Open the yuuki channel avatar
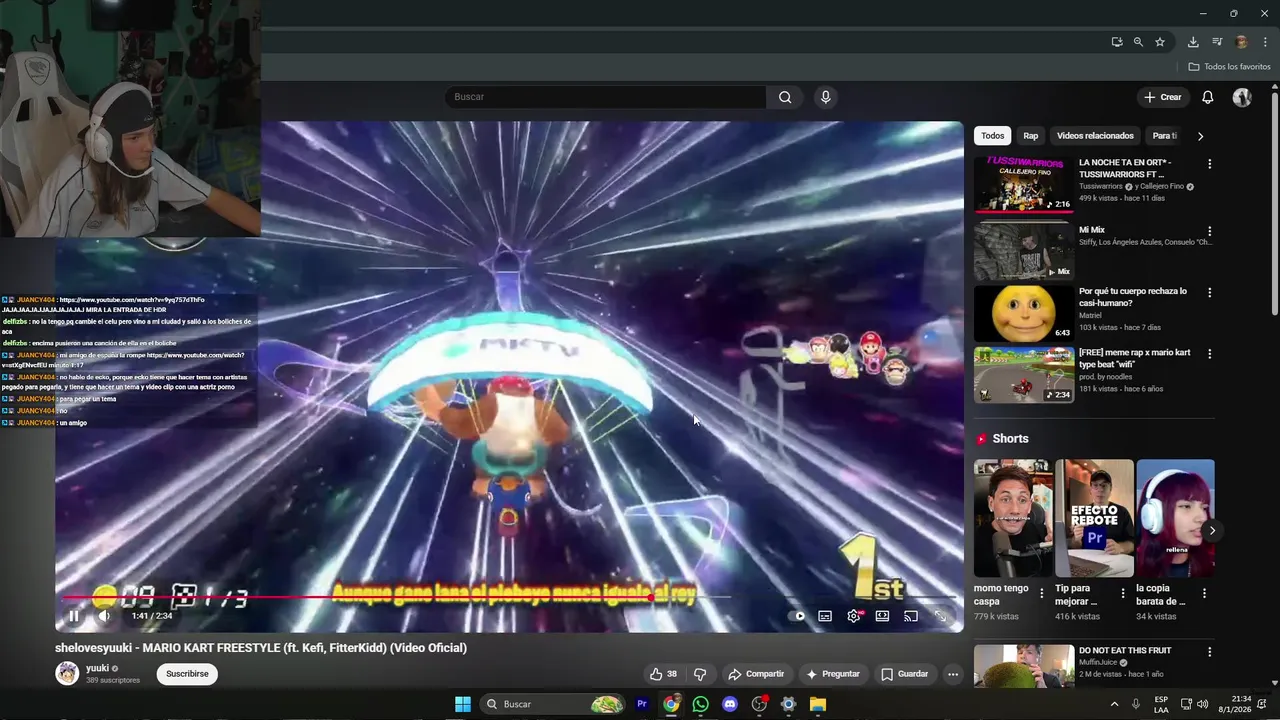 point(67,673)
